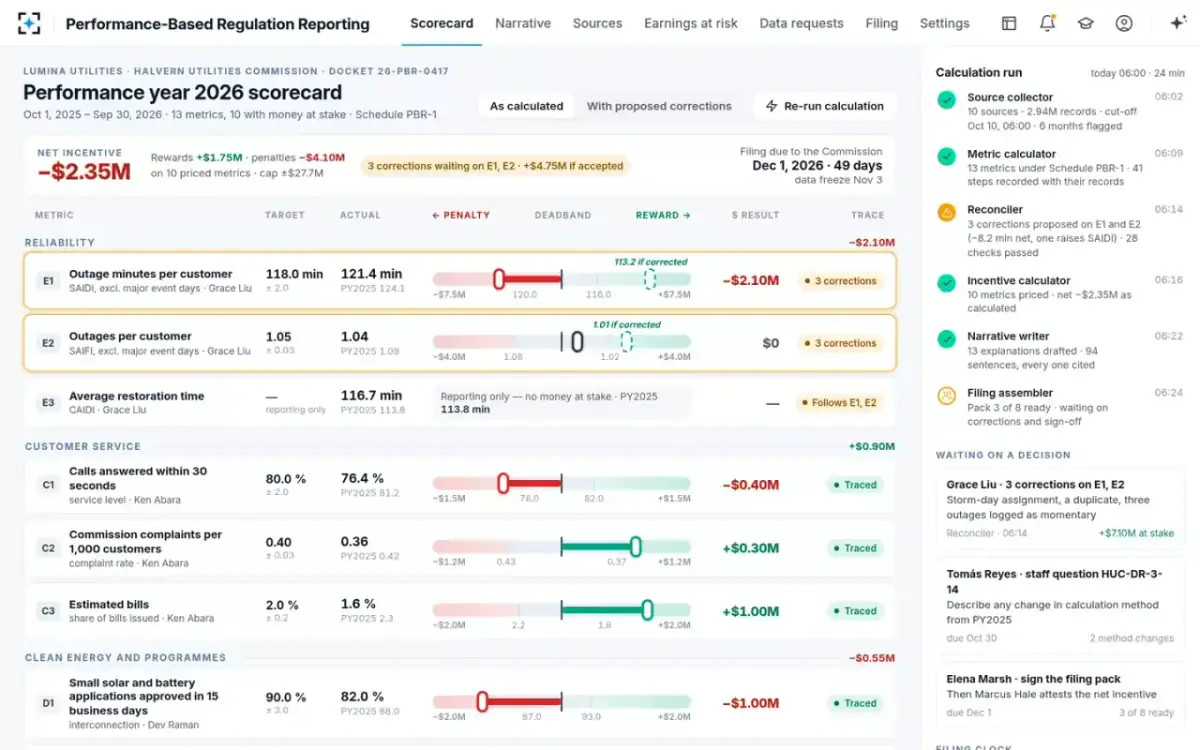Screen dimensions: 1200x750
Task: Click the TRACE column header
Action: (x=868, y=215)
